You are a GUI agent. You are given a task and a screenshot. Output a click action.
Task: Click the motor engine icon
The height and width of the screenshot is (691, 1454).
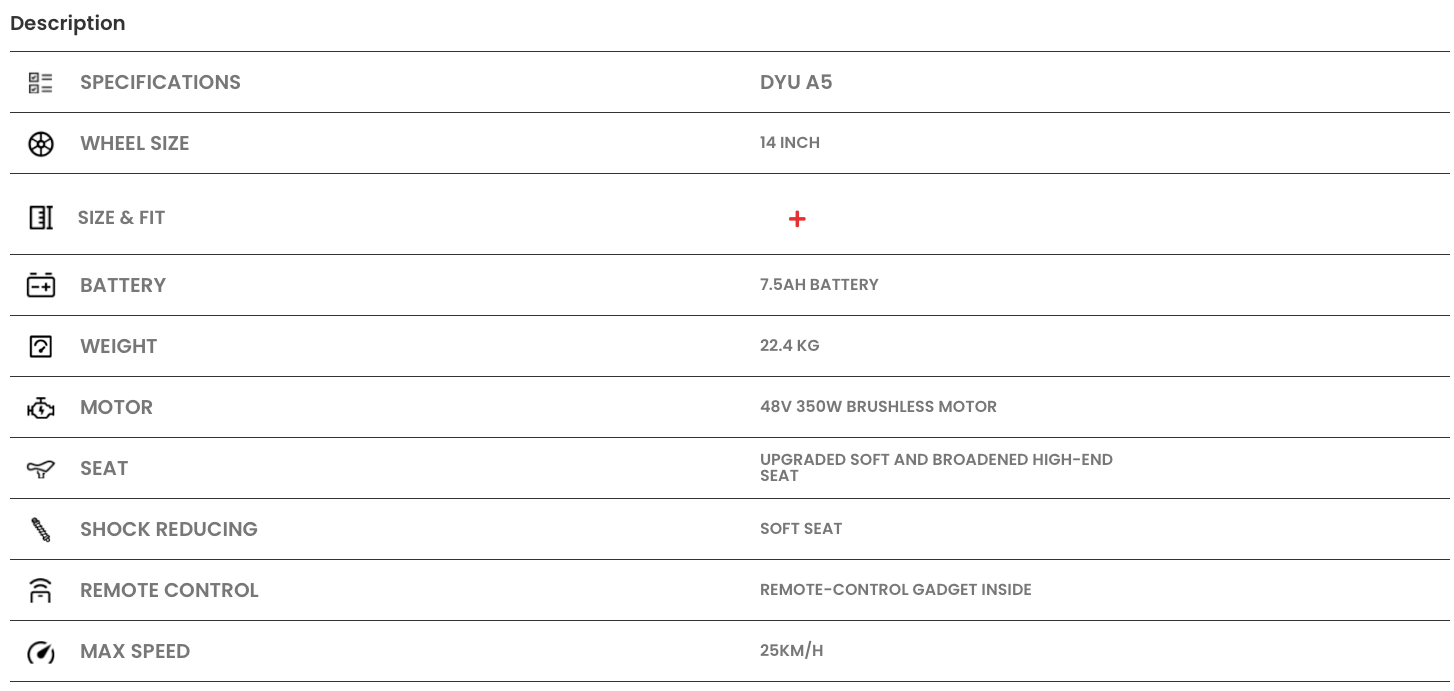tap(40, 408)
